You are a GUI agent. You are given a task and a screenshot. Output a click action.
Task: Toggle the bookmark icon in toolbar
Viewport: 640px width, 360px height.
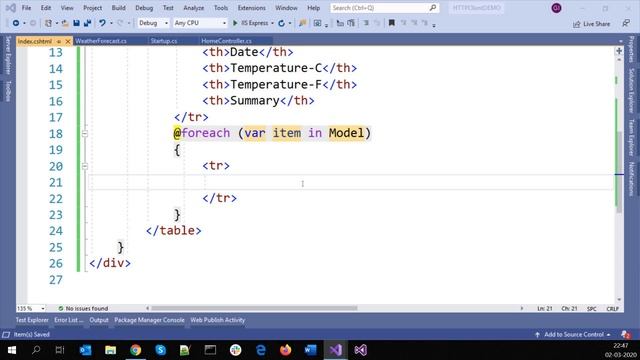pyautogui.click(x=391, y=23)
